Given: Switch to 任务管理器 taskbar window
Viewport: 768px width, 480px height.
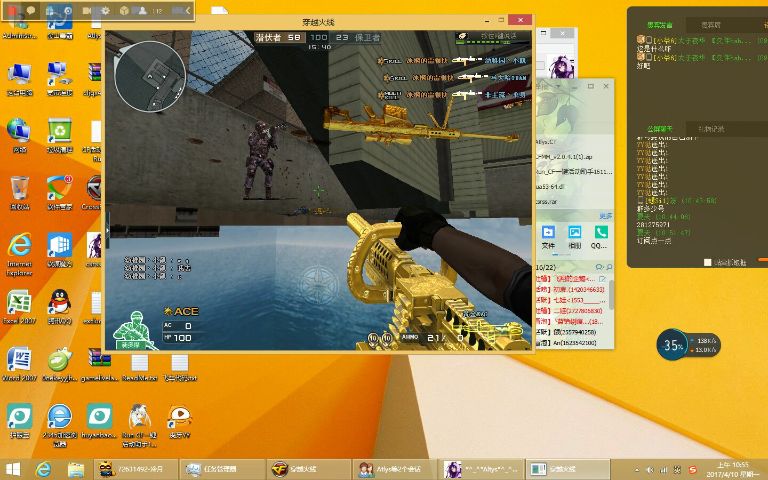Looking at the screenshot, I should tap(224, 469).
